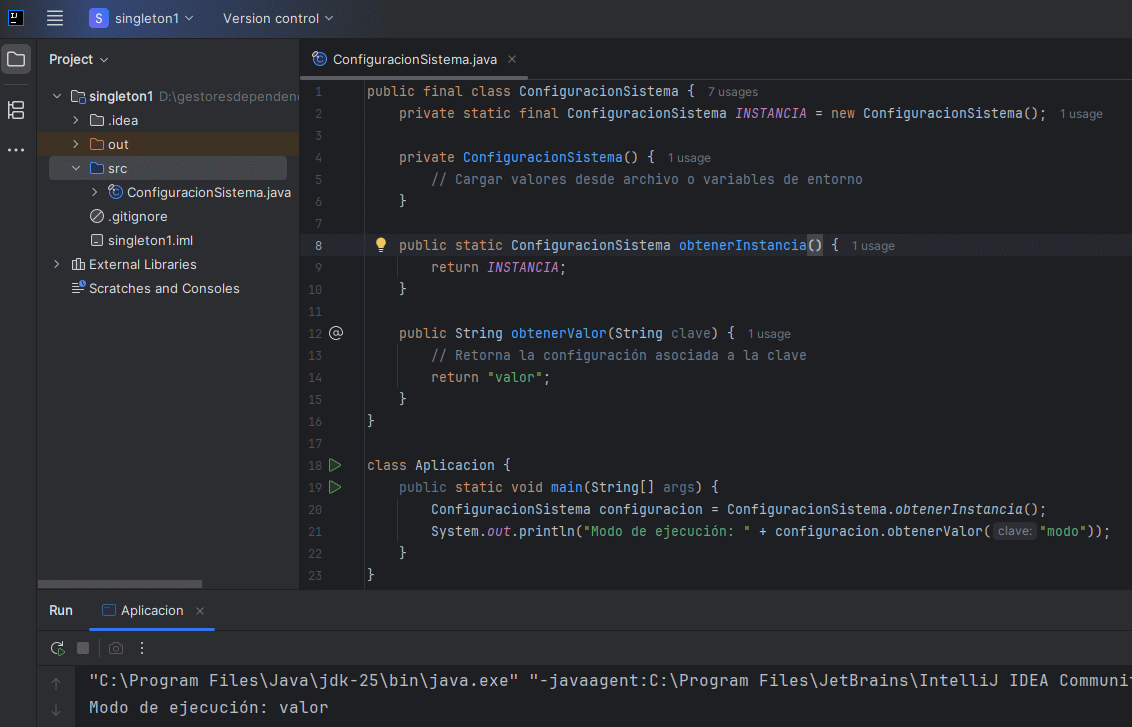Take a thread dump with the camera icon
This screenshot has height=727, width=1132.
[x=114, y=648]
